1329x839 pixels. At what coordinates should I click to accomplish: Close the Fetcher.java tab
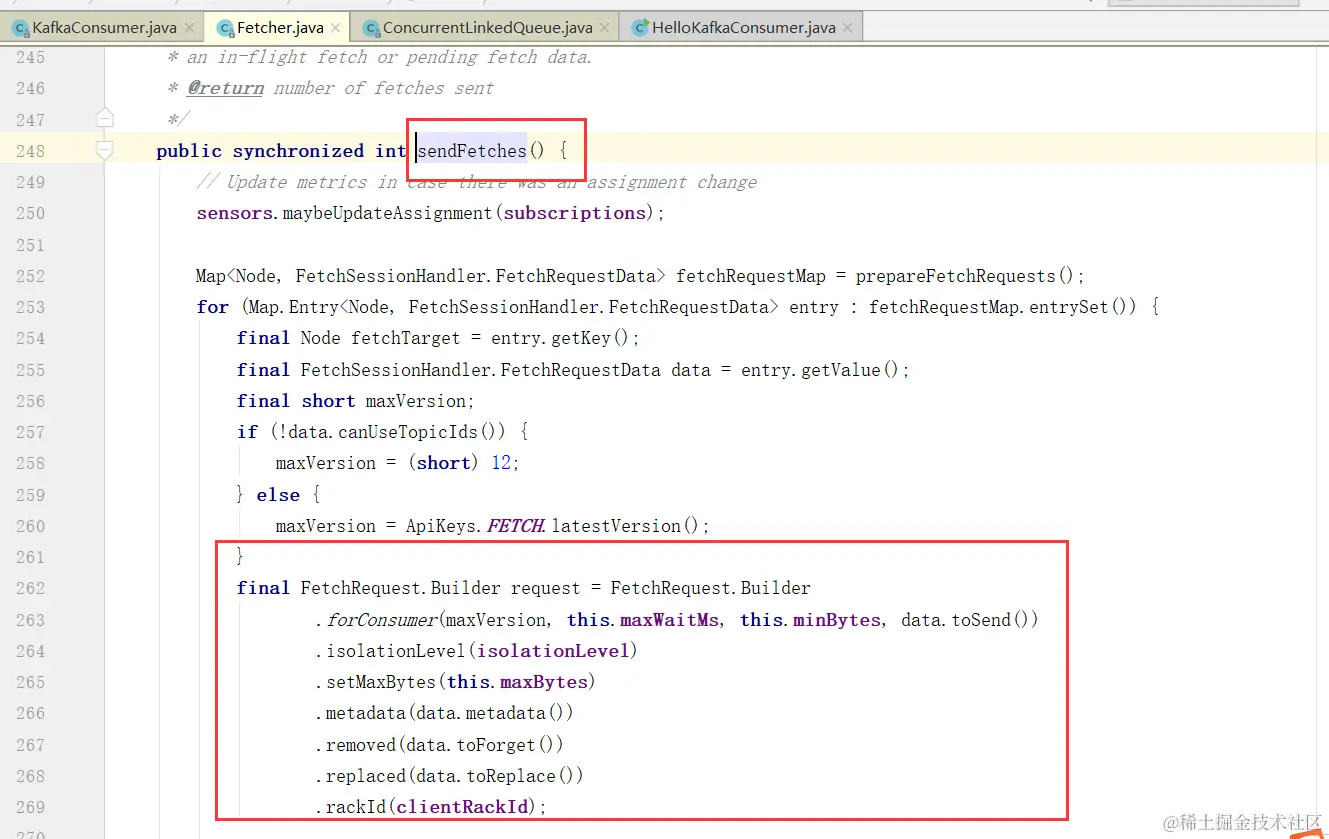point(336,28)
